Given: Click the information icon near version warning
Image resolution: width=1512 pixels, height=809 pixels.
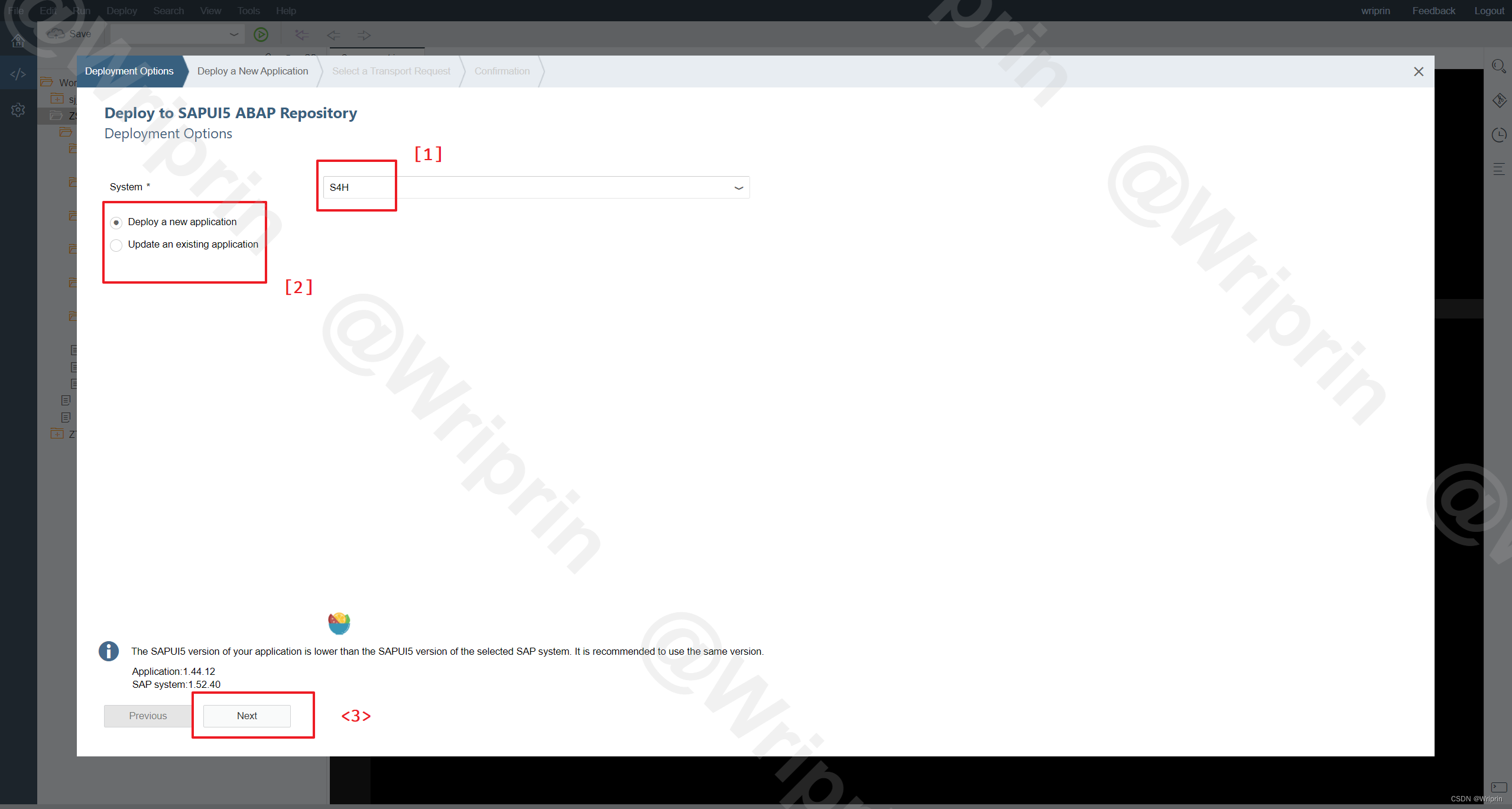Looking at the screenshot, I should pos(110,651).
